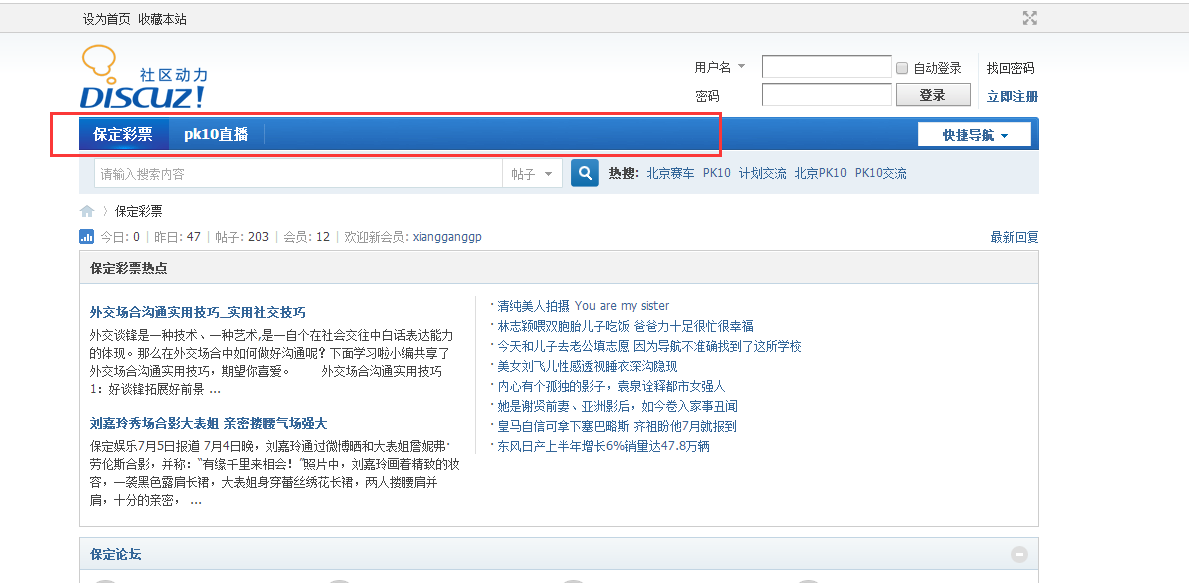Click a gray forum circle icon under 保定论坛
This screenshot has height=583, width=1189.
[x=104, y=580]
